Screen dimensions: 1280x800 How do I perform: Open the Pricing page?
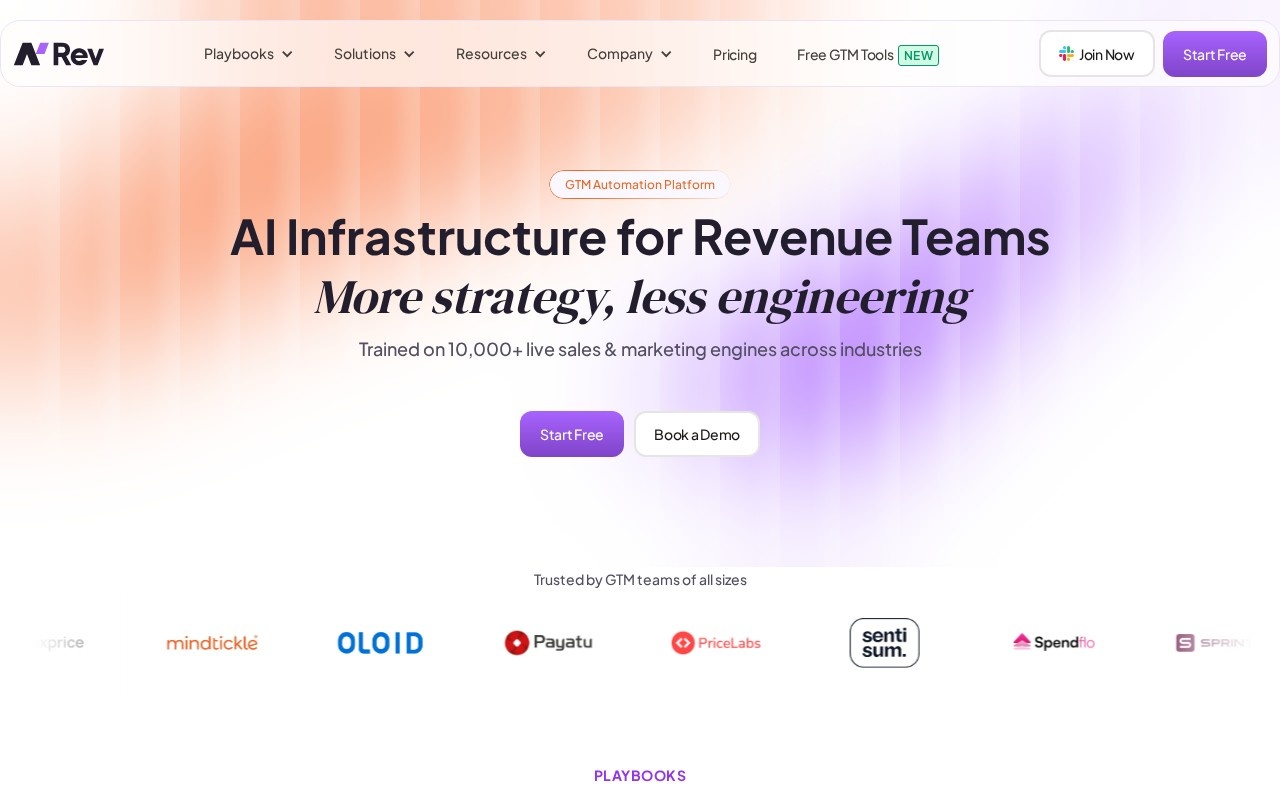(x=735, y=54)
